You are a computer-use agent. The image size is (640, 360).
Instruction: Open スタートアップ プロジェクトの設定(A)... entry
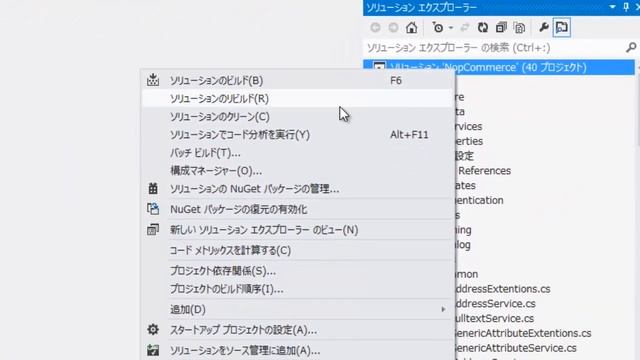tap(298, 330)
